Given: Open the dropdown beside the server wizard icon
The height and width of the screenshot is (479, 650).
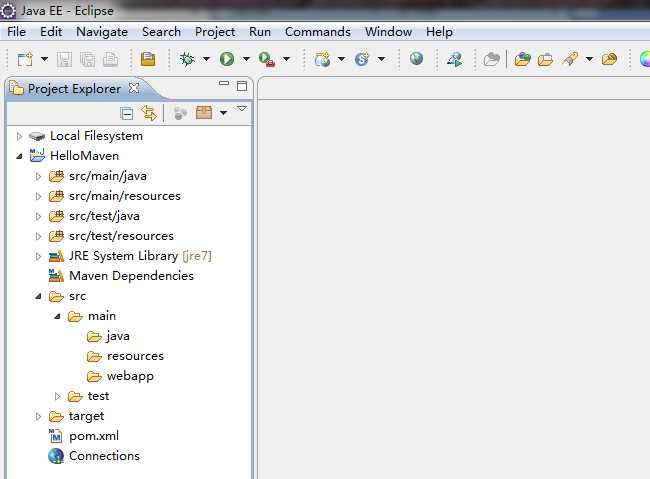Looking at the screenshot, I should (342, 59).
